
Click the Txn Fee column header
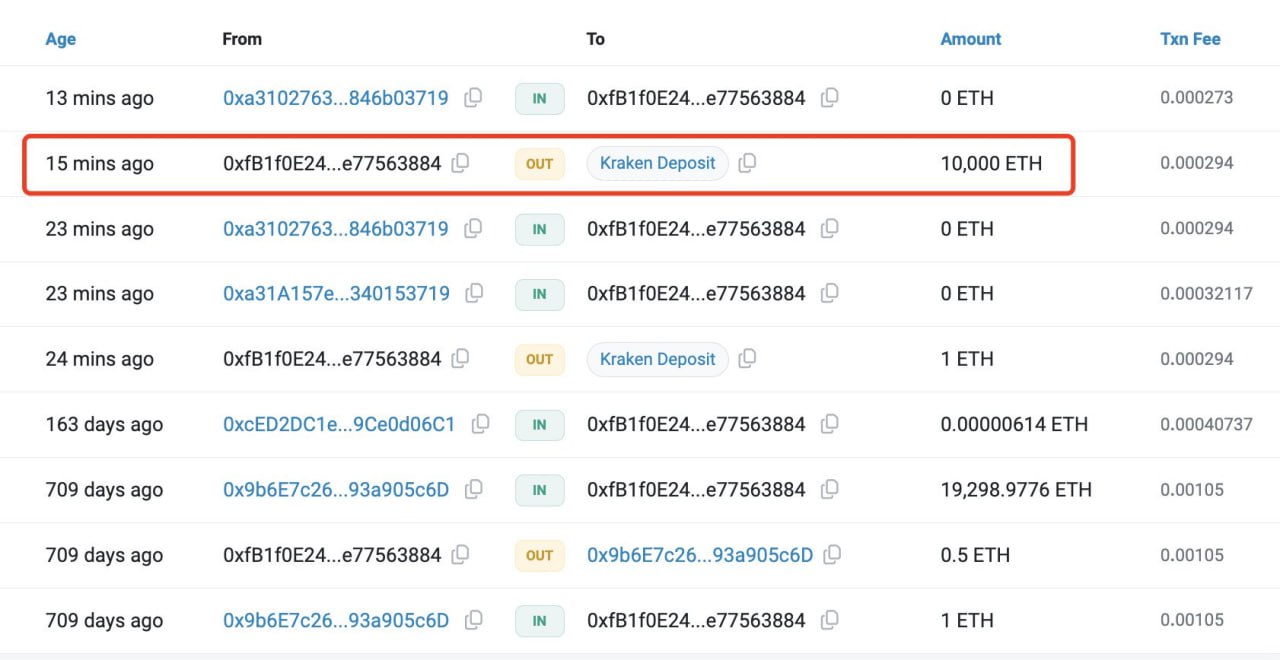1190,39
